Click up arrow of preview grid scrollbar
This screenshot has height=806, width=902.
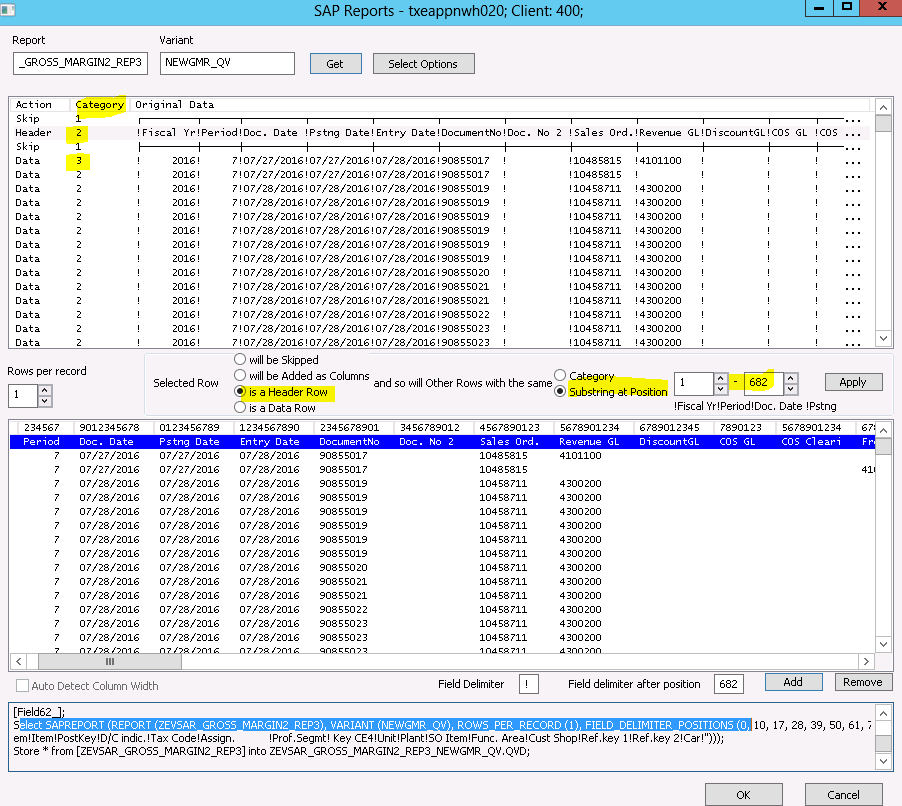click(883, 430)
